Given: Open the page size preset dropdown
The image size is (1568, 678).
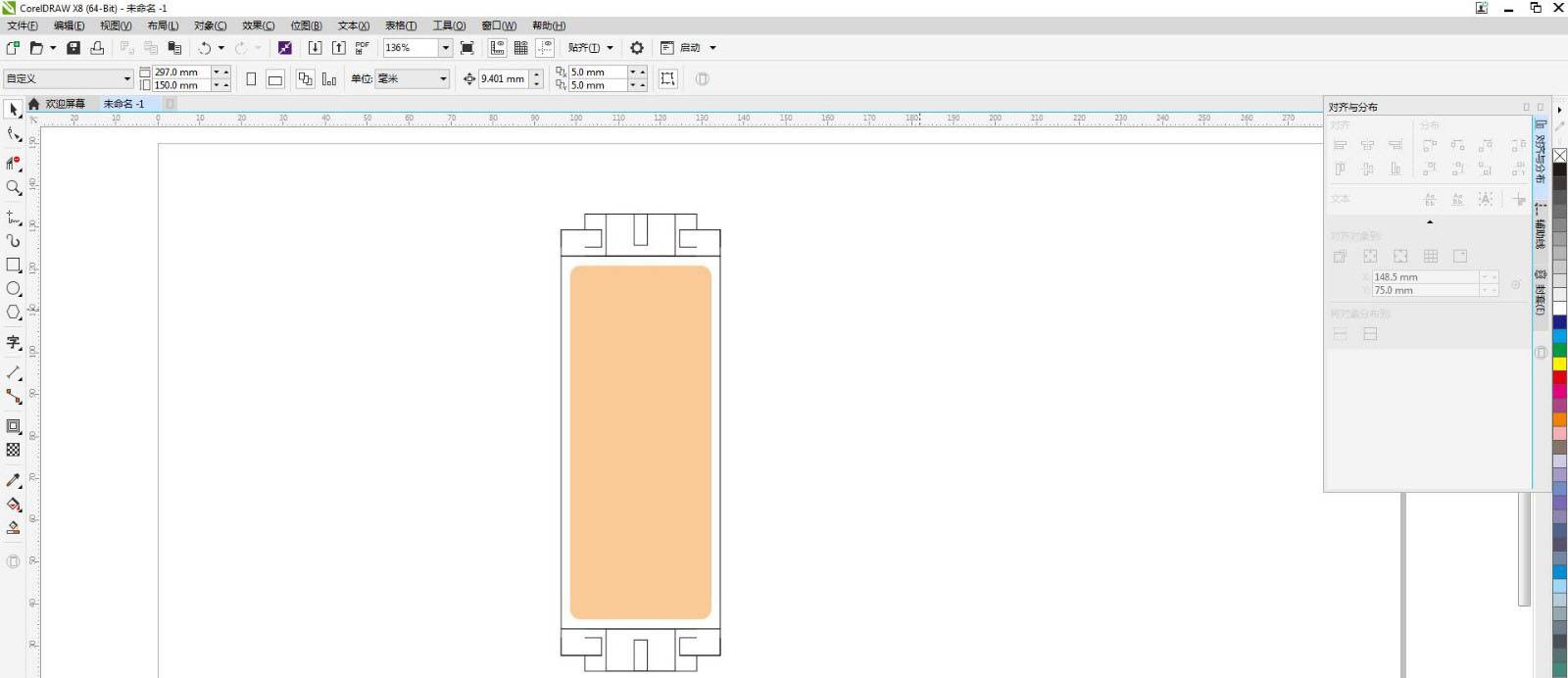Looking at the screenshot, I should pos(126,79).
